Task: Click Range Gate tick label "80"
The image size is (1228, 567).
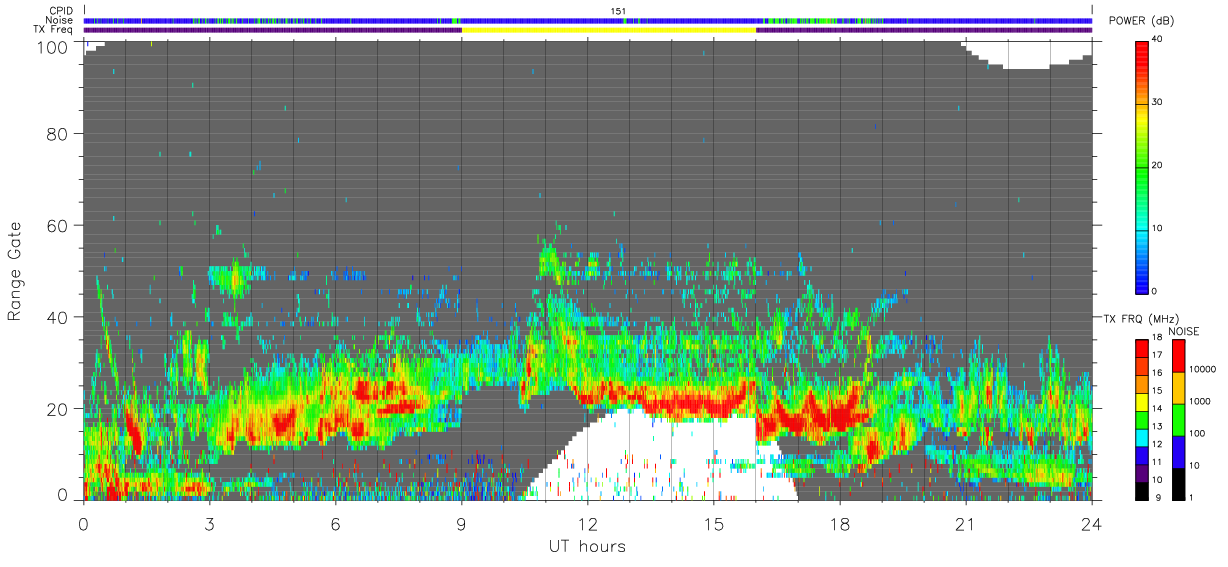Action: (x=57, y=133)
